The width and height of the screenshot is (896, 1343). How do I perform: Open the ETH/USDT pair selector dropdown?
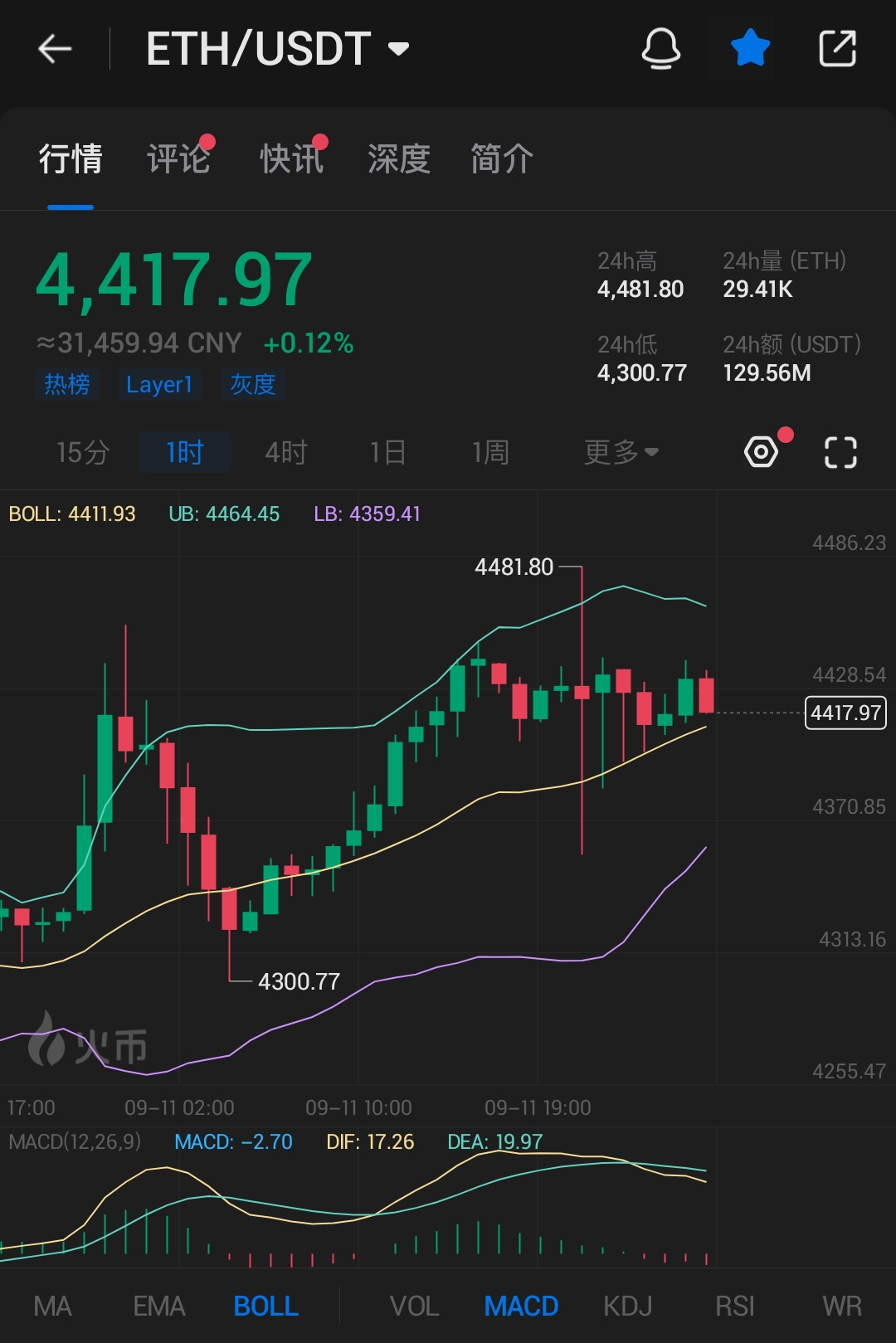(x=278, y=49)
